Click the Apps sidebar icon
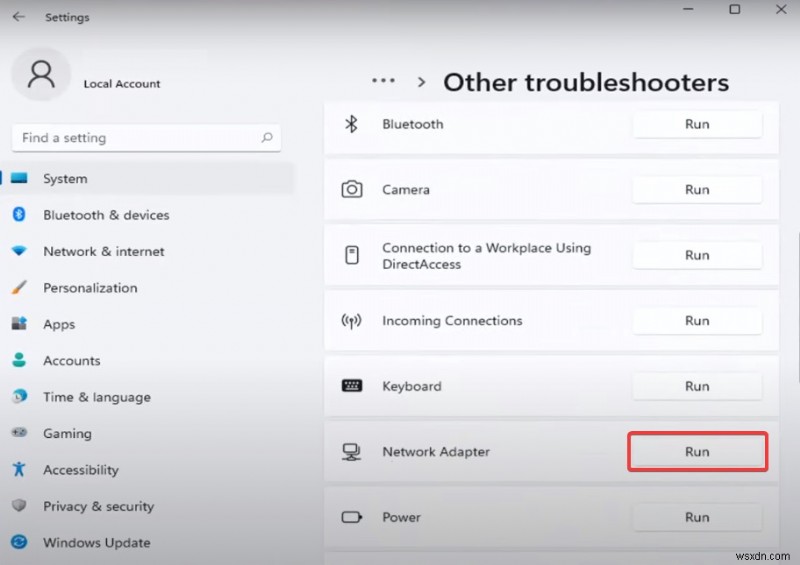This screenshot has width=800, height=565. [19, 324]
